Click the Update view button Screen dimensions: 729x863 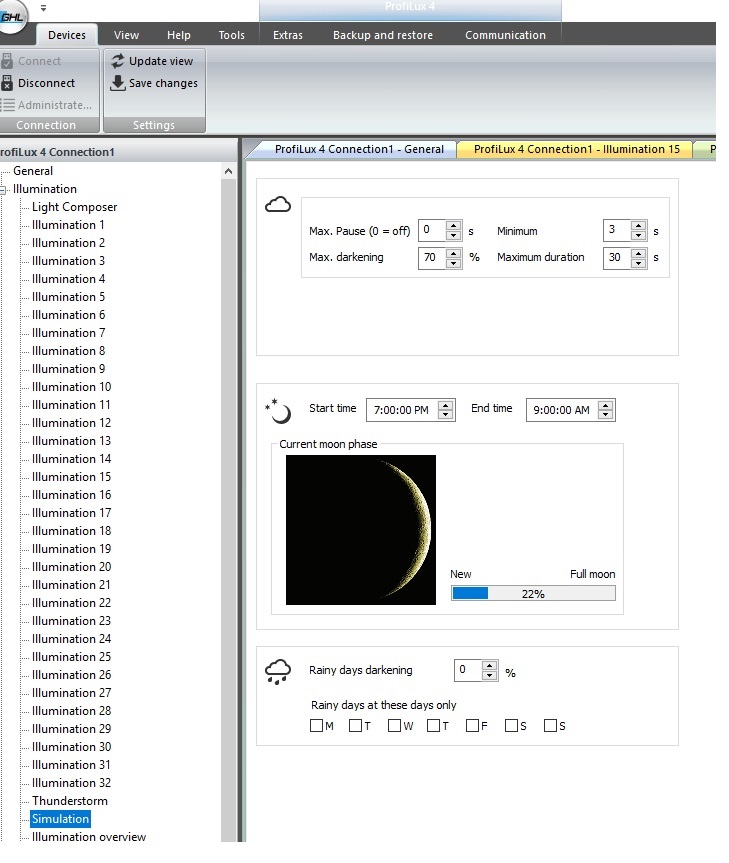tap(152, 61)
